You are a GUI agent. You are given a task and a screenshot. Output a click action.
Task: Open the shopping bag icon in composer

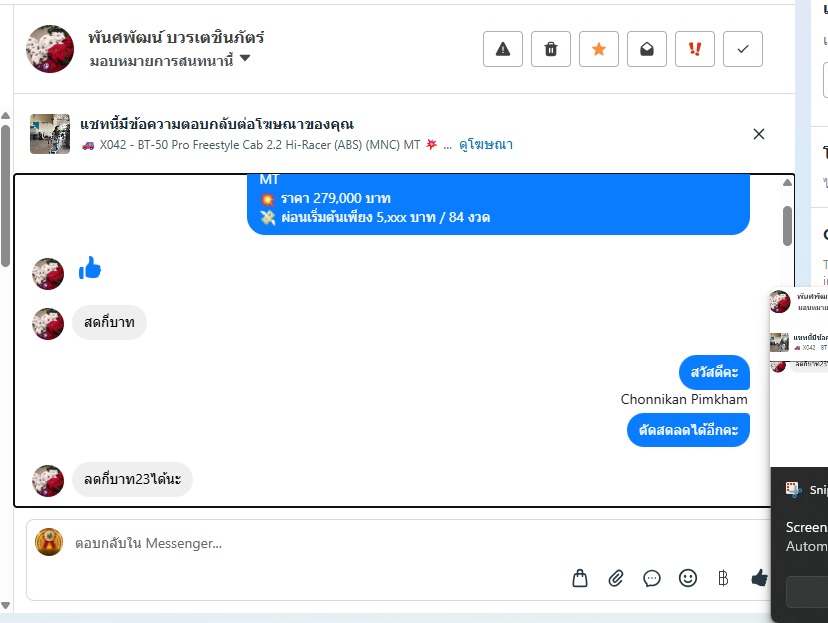[580, 578]
